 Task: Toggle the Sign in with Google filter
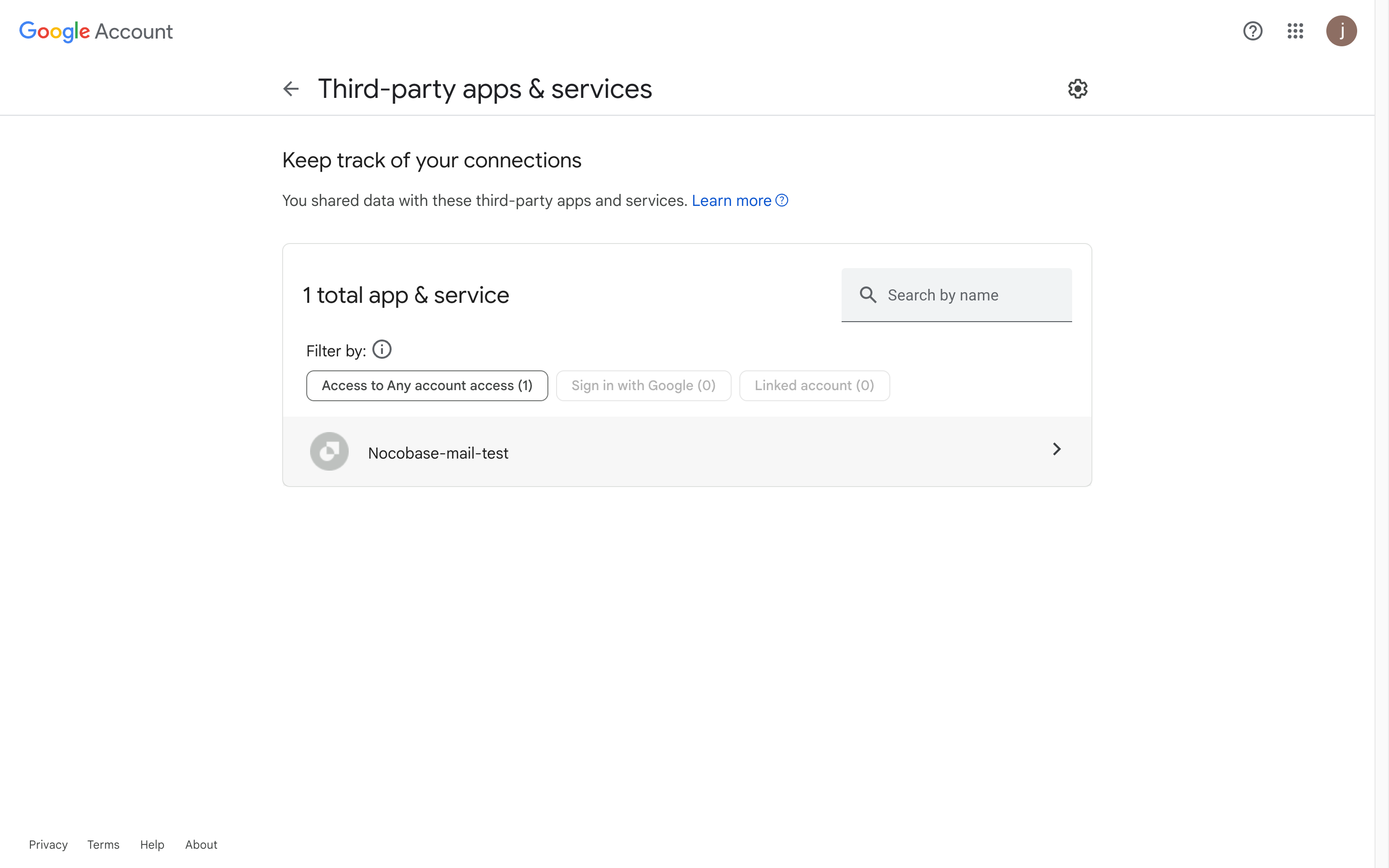coord(643,386)
